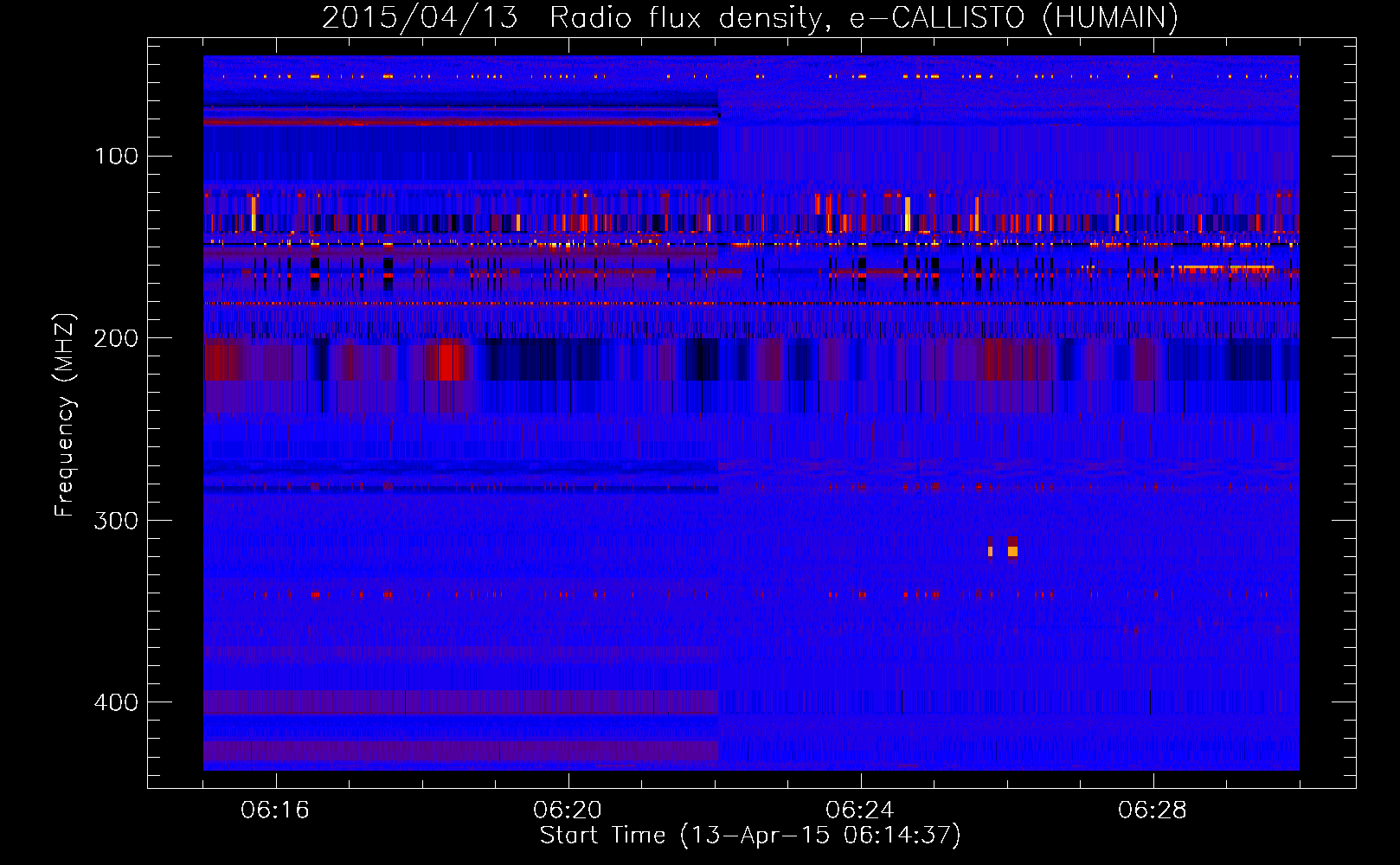Select the 400 frequency tick label
Viewport: 1400px width, 865px height.
point(116,702)
